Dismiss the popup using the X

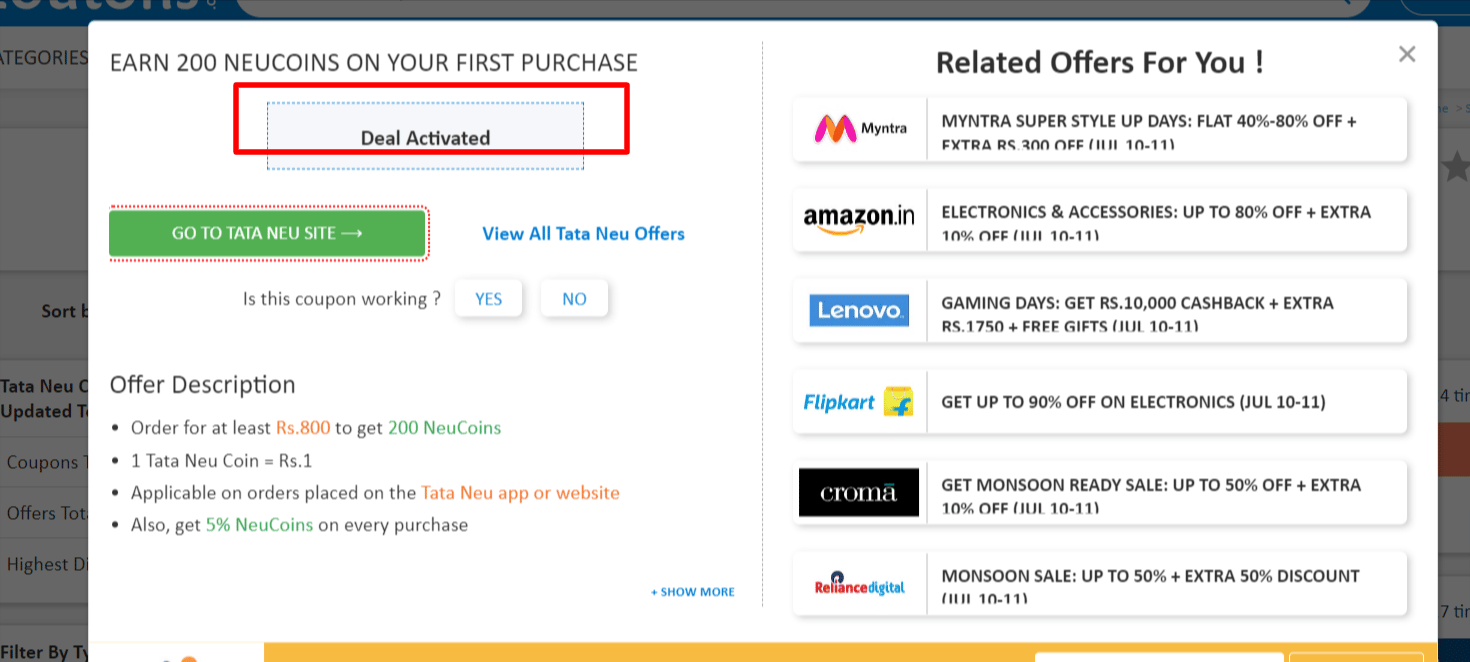coord(1407,54)
